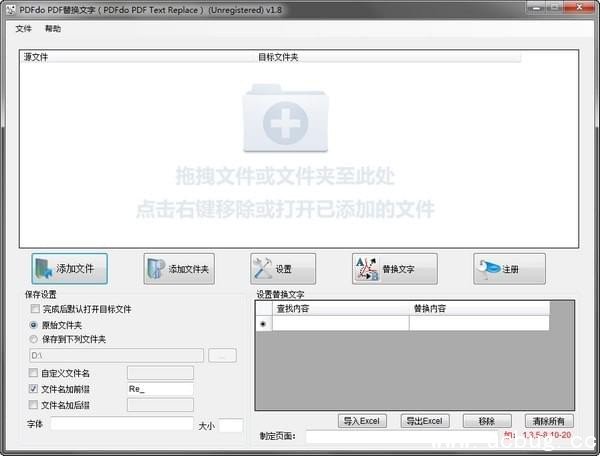Click the 注册 (Register) key icon button

pos(509,269)
